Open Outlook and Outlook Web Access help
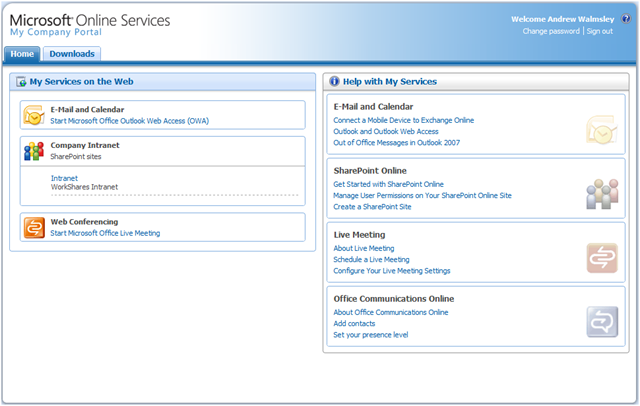 (x=386, y=131)
